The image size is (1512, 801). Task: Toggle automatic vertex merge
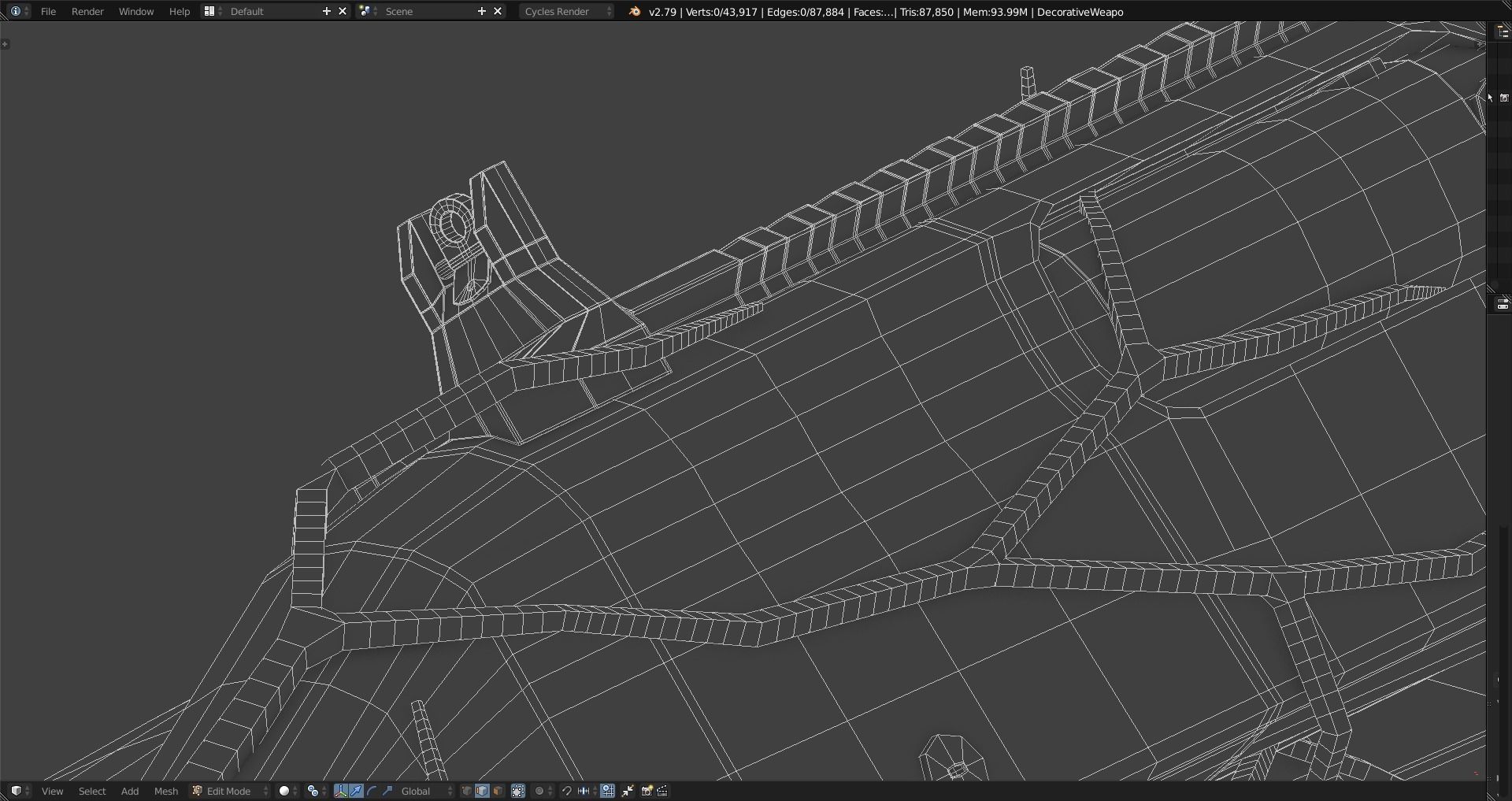[628, 791]
